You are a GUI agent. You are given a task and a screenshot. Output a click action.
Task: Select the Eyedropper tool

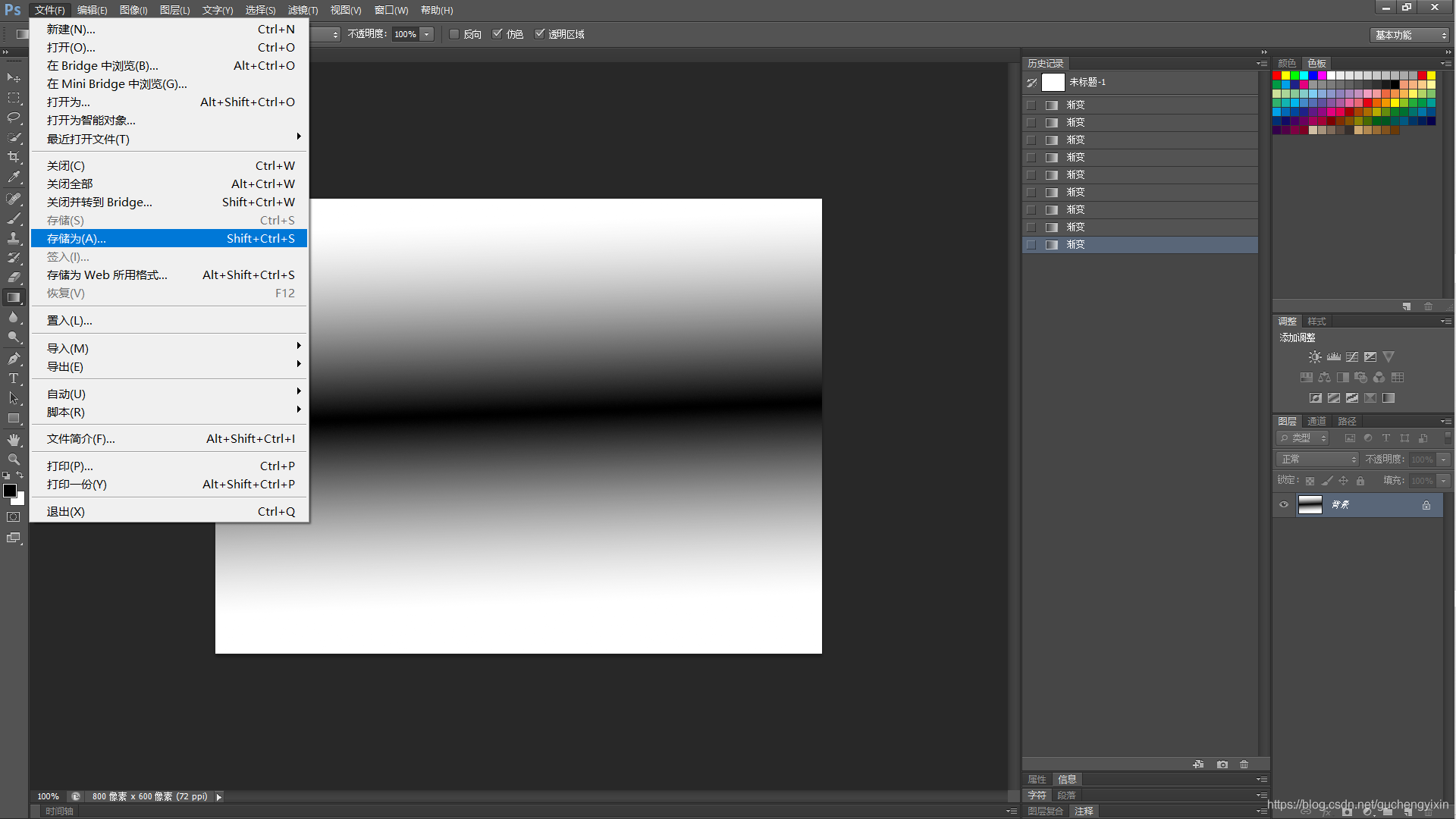(x=14, y=177)
